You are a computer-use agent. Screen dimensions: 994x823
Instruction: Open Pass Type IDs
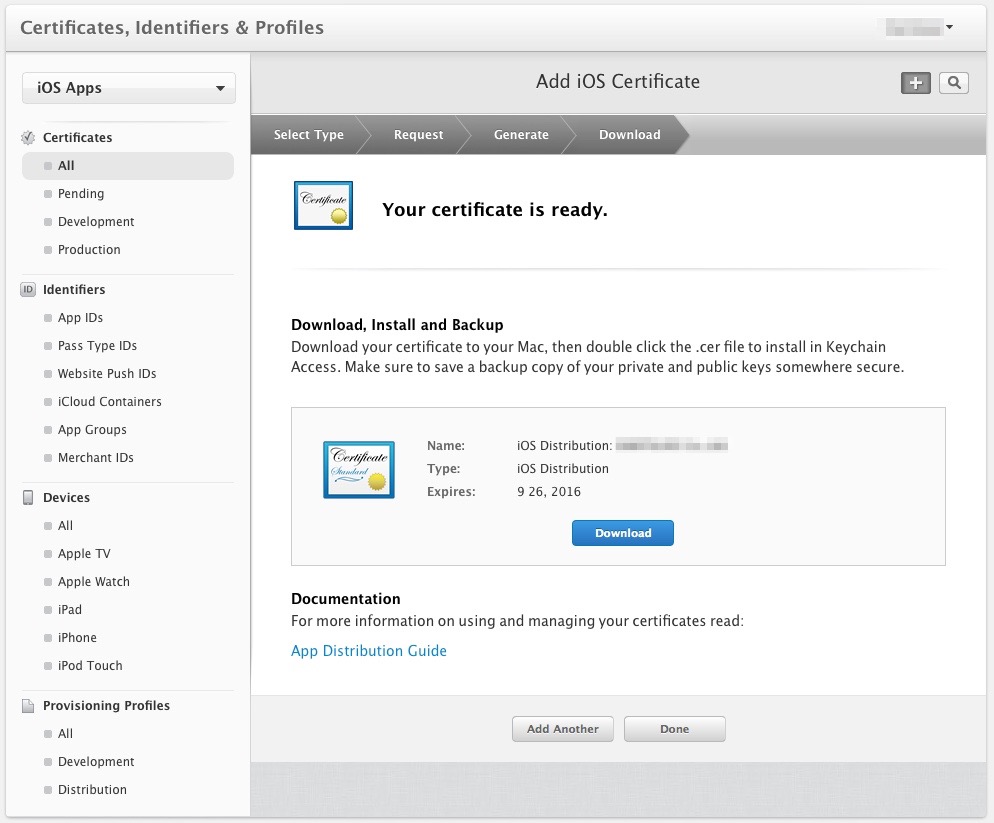[x=98, y=346]
